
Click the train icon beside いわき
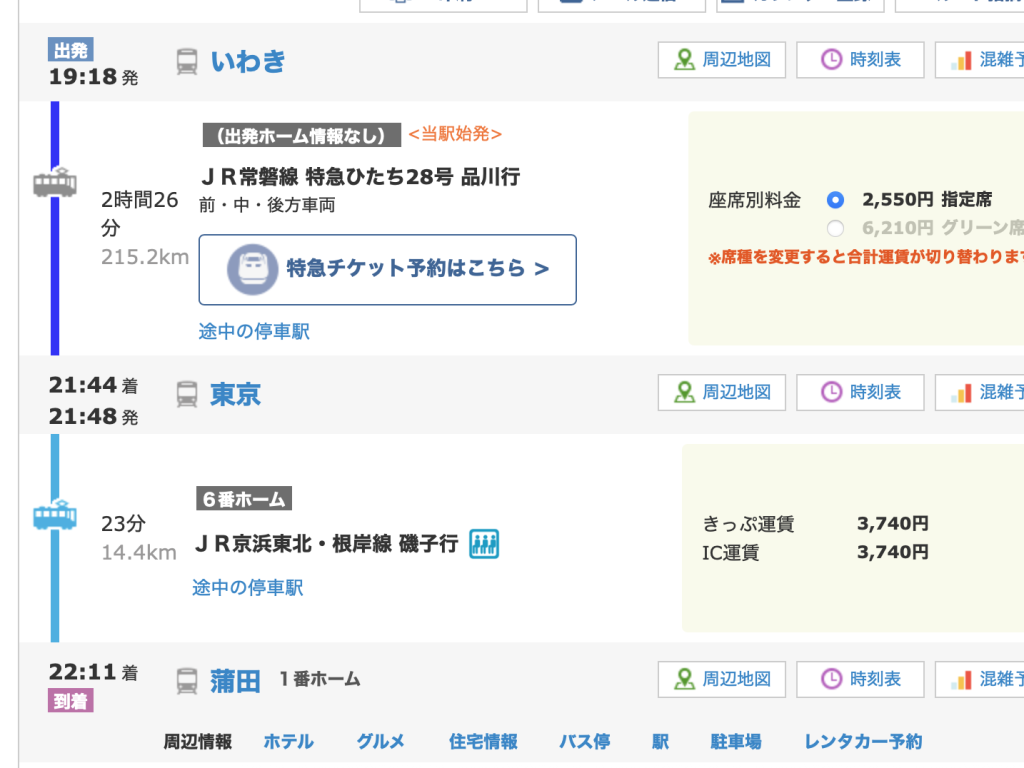point(187,61)
